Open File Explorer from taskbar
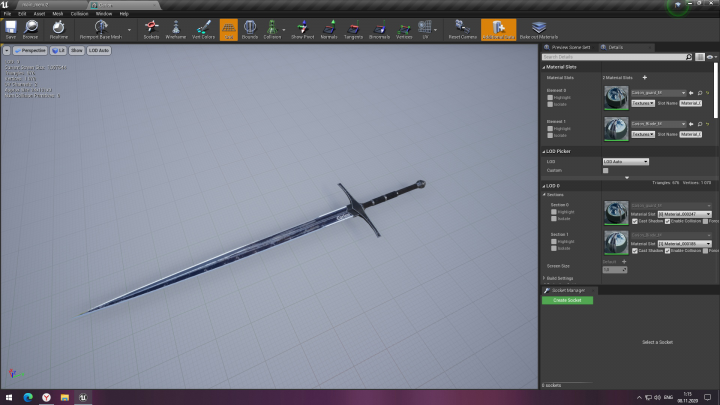This screenshot has width=720, height=405. (x=64, y=397)
